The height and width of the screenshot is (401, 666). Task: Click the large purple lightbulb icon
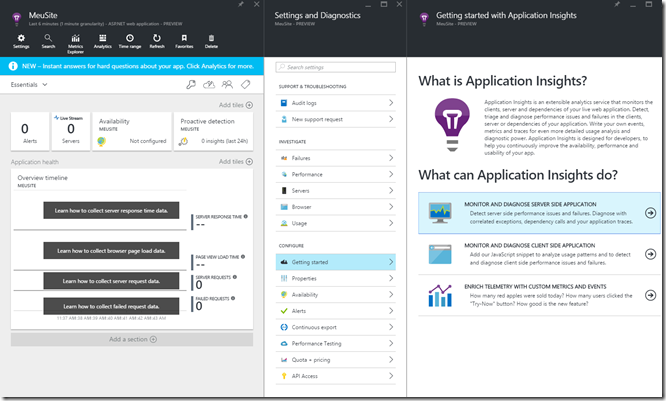click(452, 124)
